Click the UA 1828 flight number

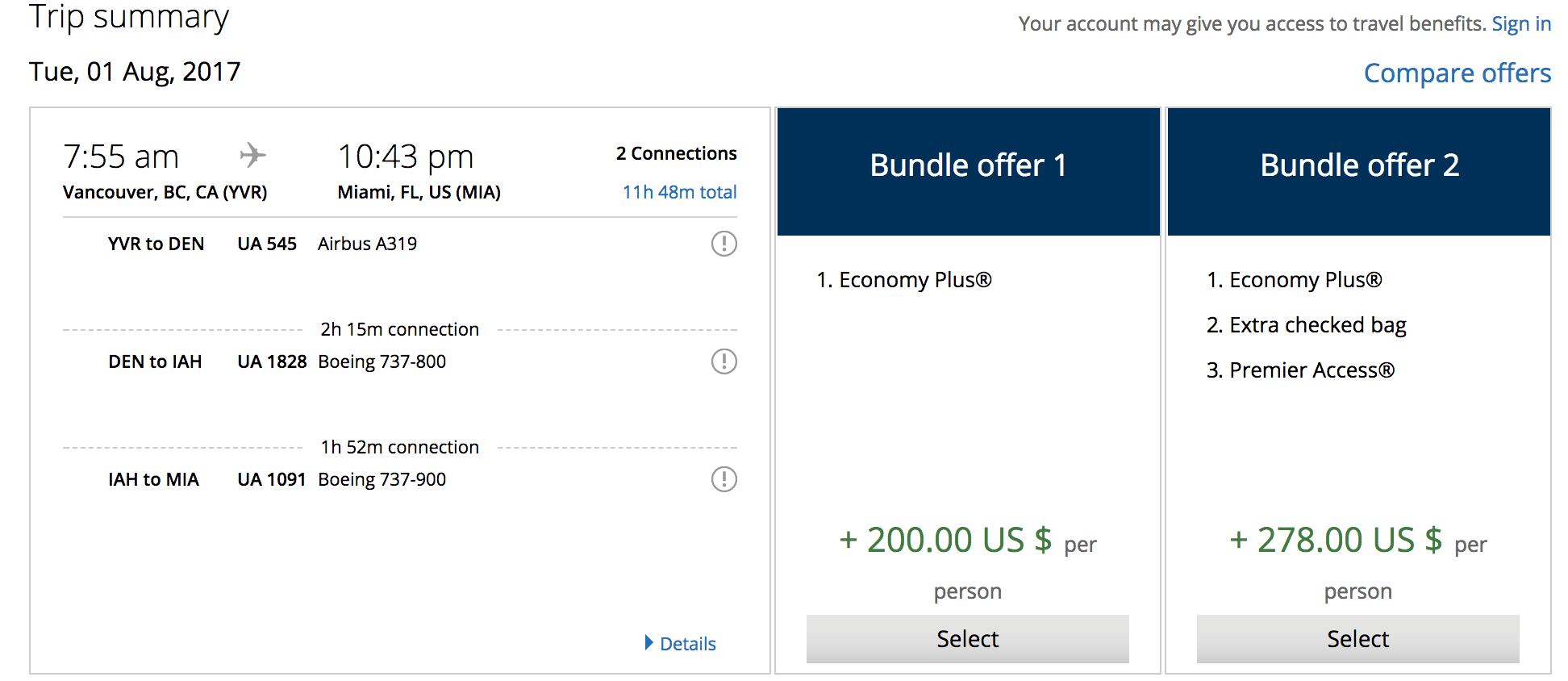point(272,361)
